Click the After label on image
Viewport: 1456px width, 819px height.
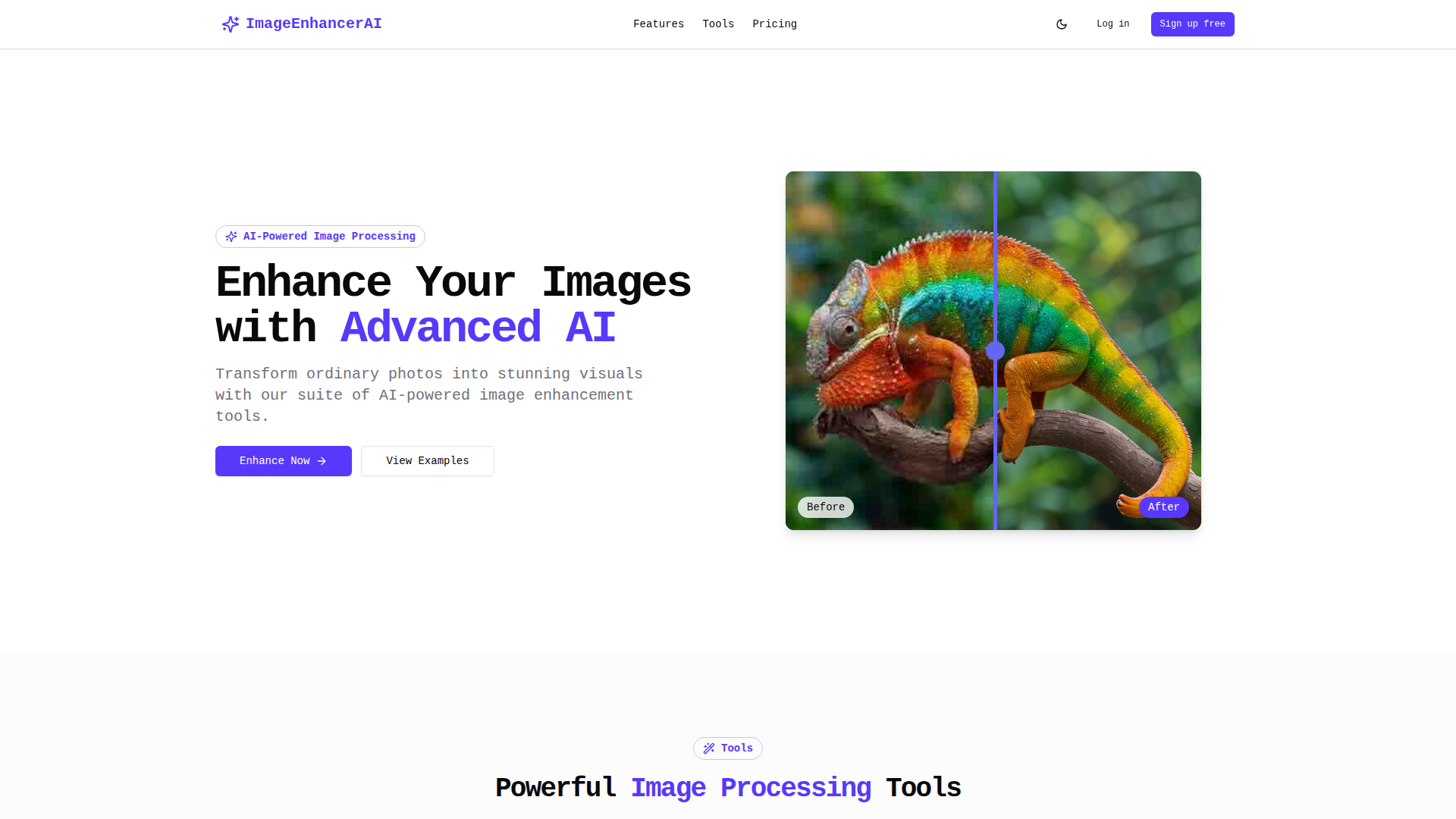click(1163, 507)
